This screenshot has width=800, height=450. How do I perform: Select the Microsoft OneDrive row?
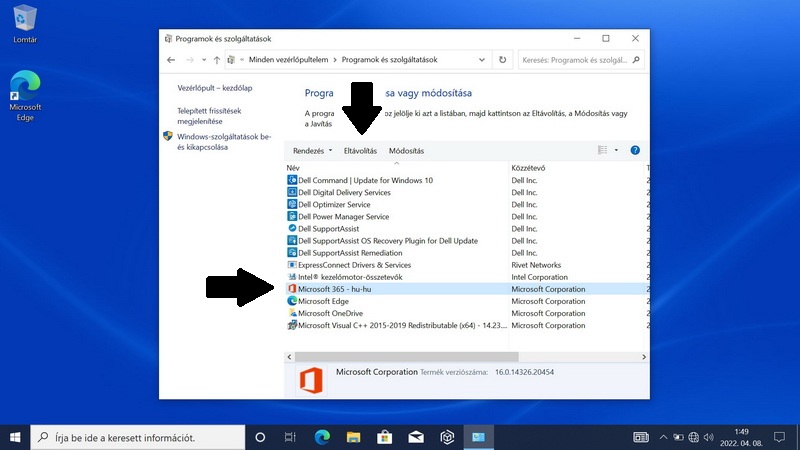coord(467,313)
